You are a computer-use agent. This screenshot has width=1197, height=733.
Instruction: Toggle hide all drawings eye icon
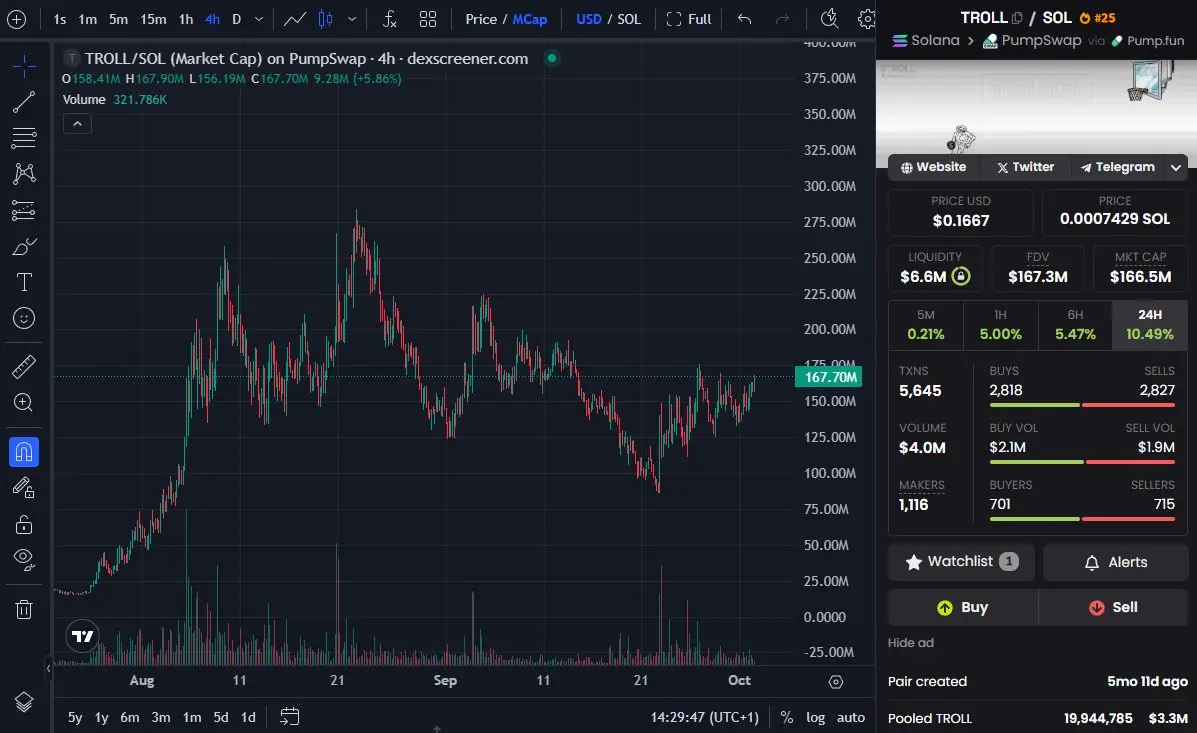tap(24, 560)
